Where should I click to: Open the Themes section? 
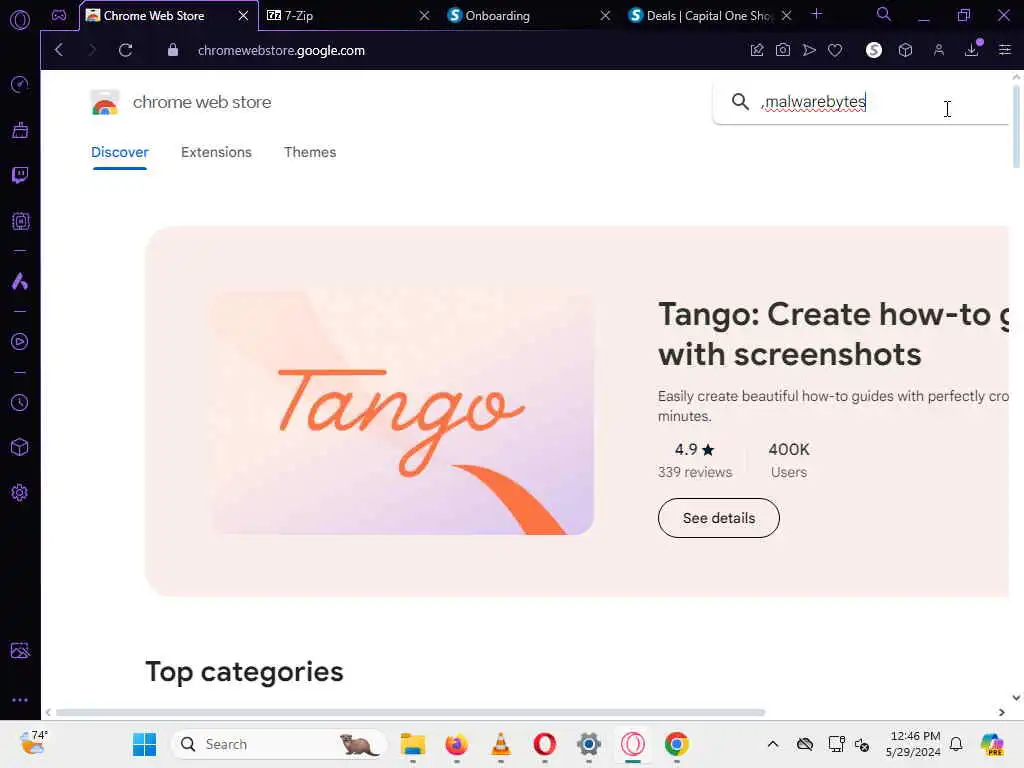click(x=310, y=152)
